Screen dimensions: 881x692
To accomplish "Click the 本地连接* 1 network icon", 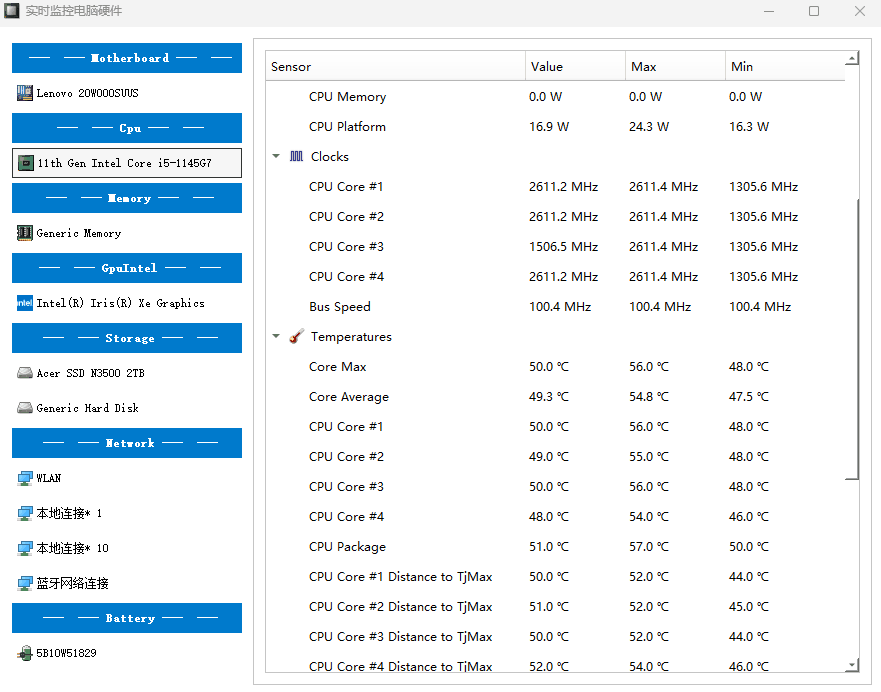I will pos(25,513).
